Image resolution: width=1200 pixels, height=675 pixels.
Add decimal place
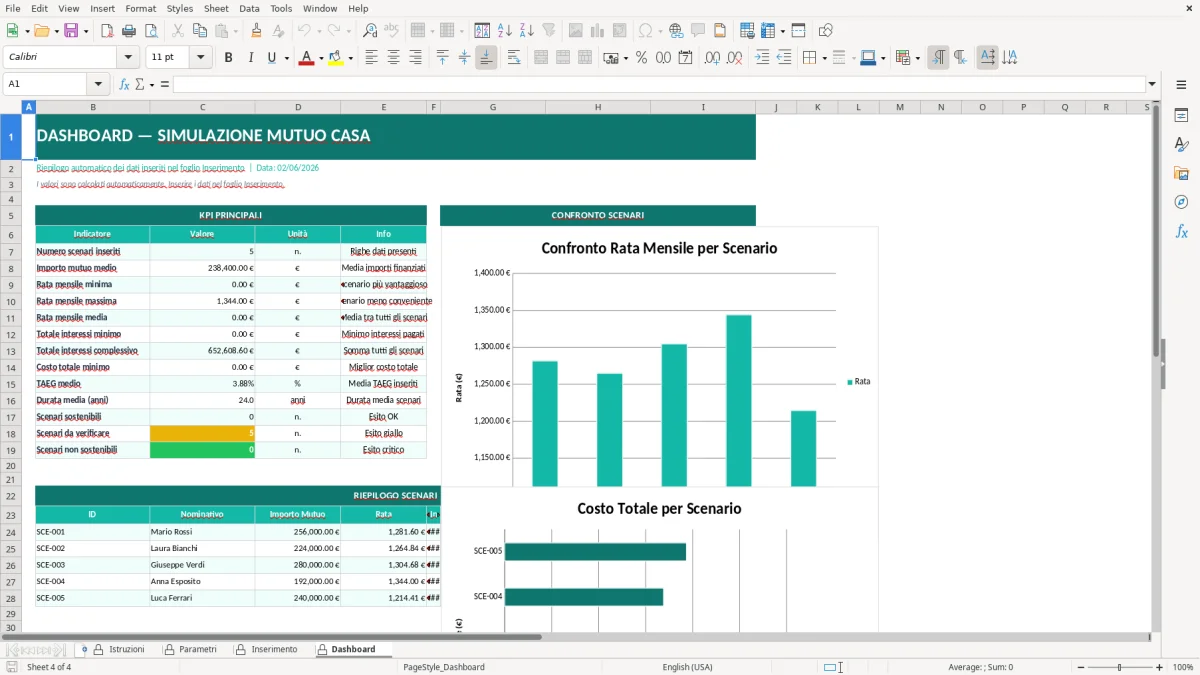712,58
